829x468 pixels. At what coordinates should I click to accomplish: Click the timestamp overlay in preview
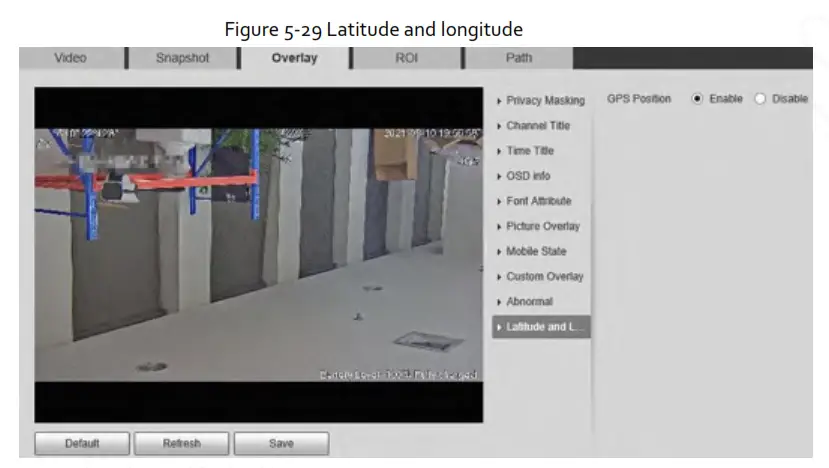click(432, 133)
